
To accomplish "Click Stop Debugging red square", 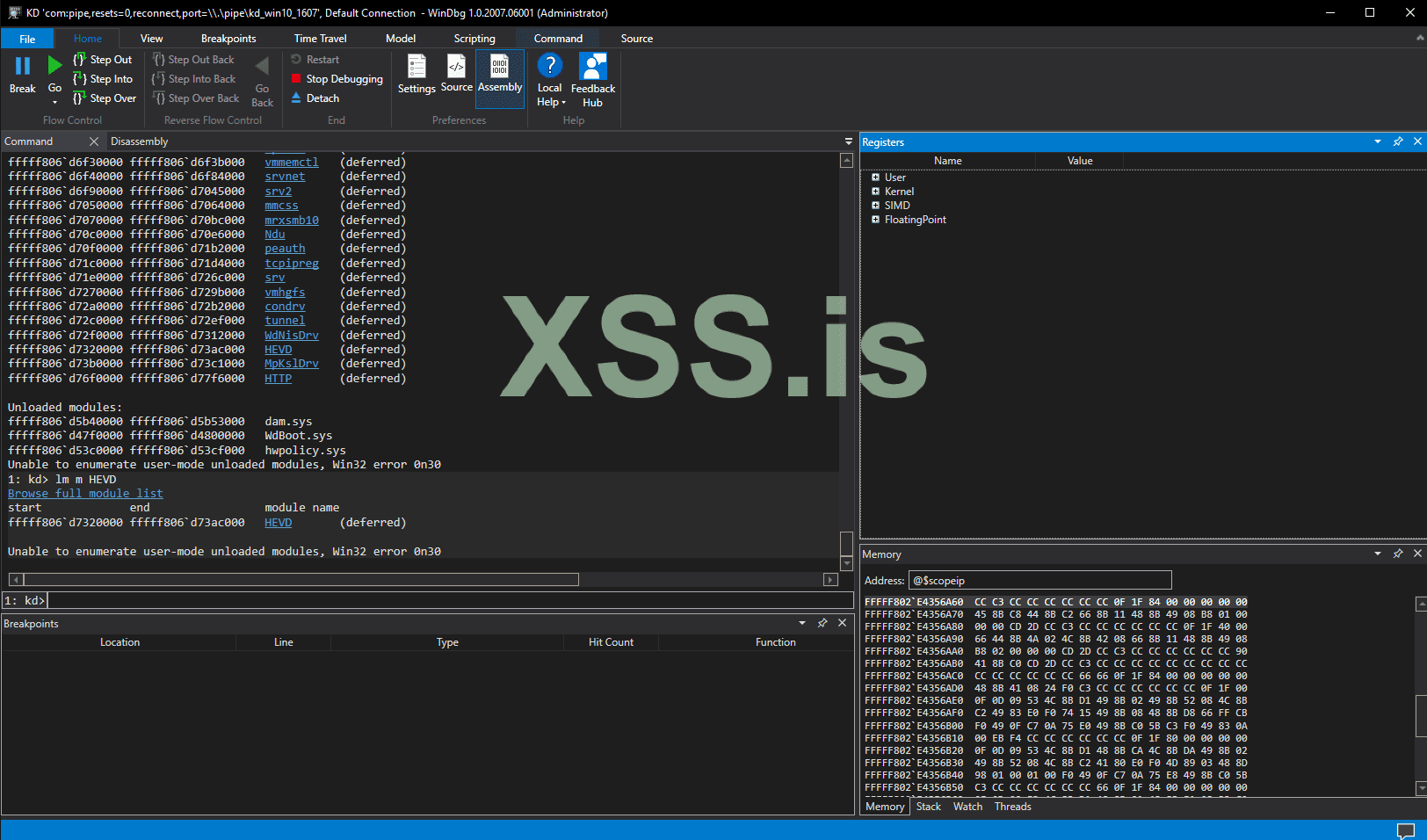I will (296, 79).
